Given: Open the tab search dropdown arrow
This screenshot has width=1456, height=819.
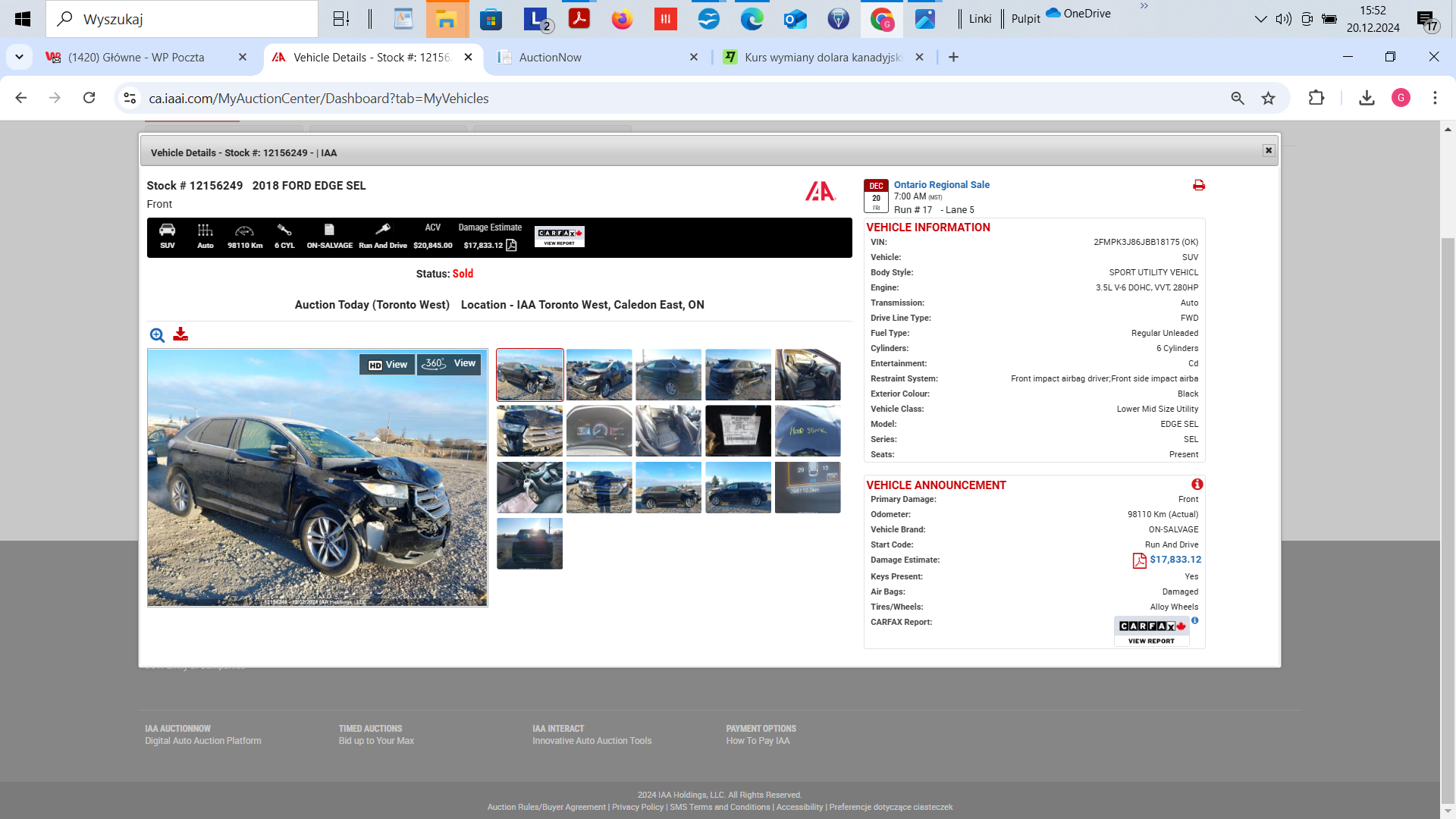Looking at the screenshot, I should 19,58.
